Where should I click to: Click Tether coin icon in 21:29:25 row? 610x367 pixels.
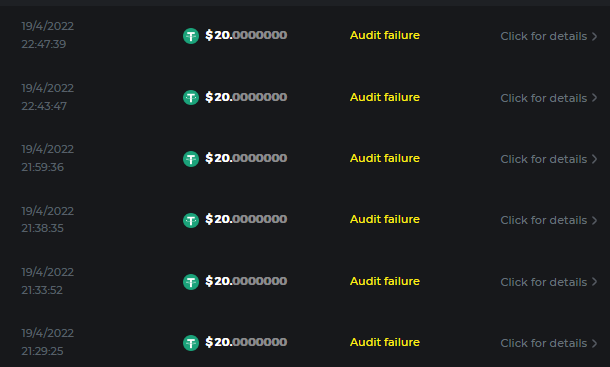click(191, 343)
